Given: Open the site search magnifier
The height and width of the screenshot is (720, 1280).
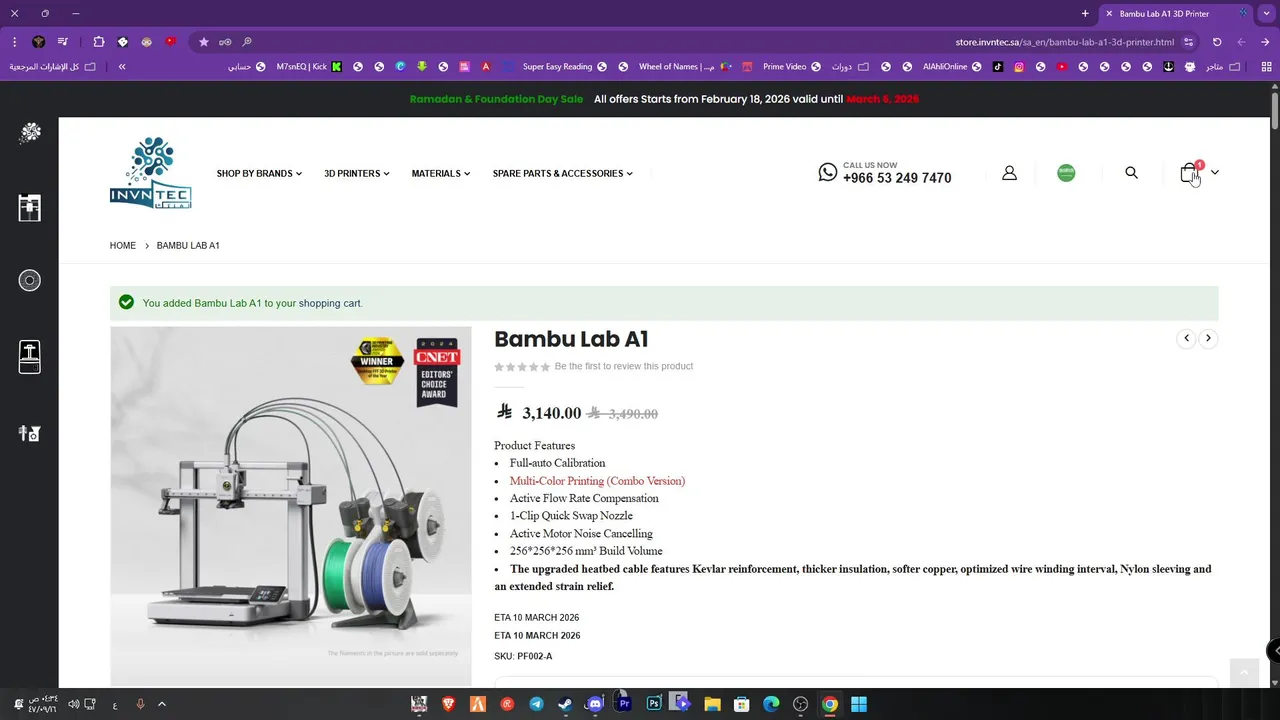Looking at the screenshot, I should 1131,173.
